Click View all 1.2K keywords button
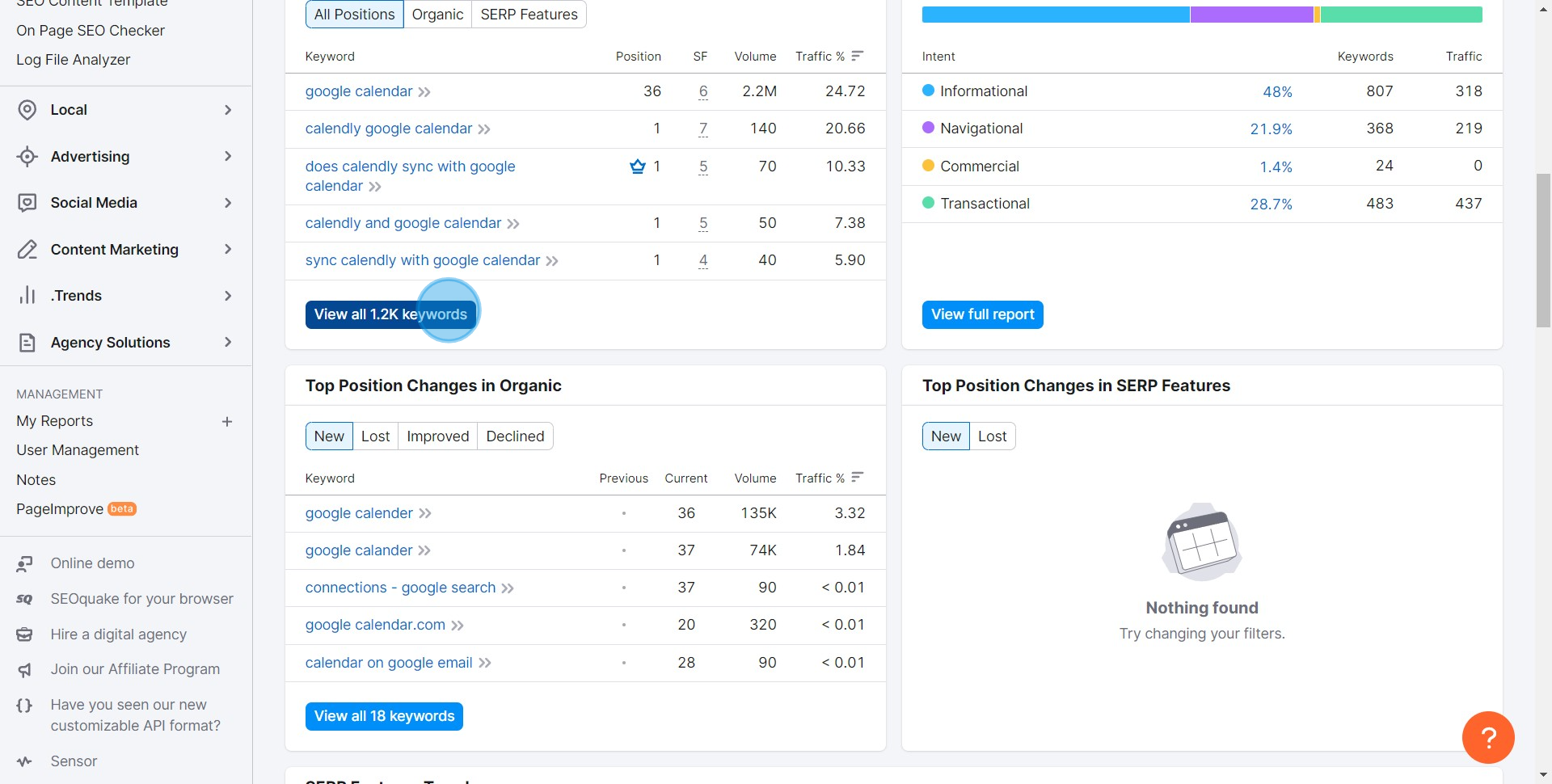1552x784 pixels. click(x=390, y=314)
